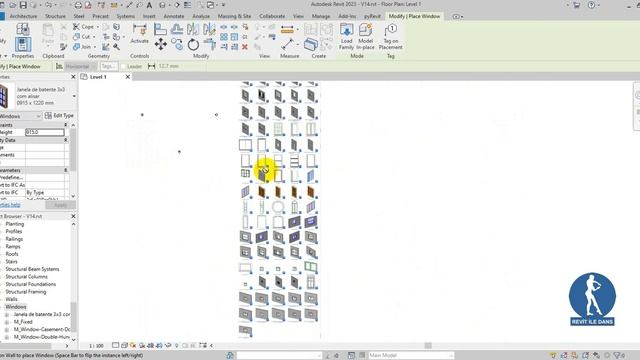This screenshot has width=640, height=360.
Task: Open the Structure ribbon tab
Action: [x=55, y=16]
